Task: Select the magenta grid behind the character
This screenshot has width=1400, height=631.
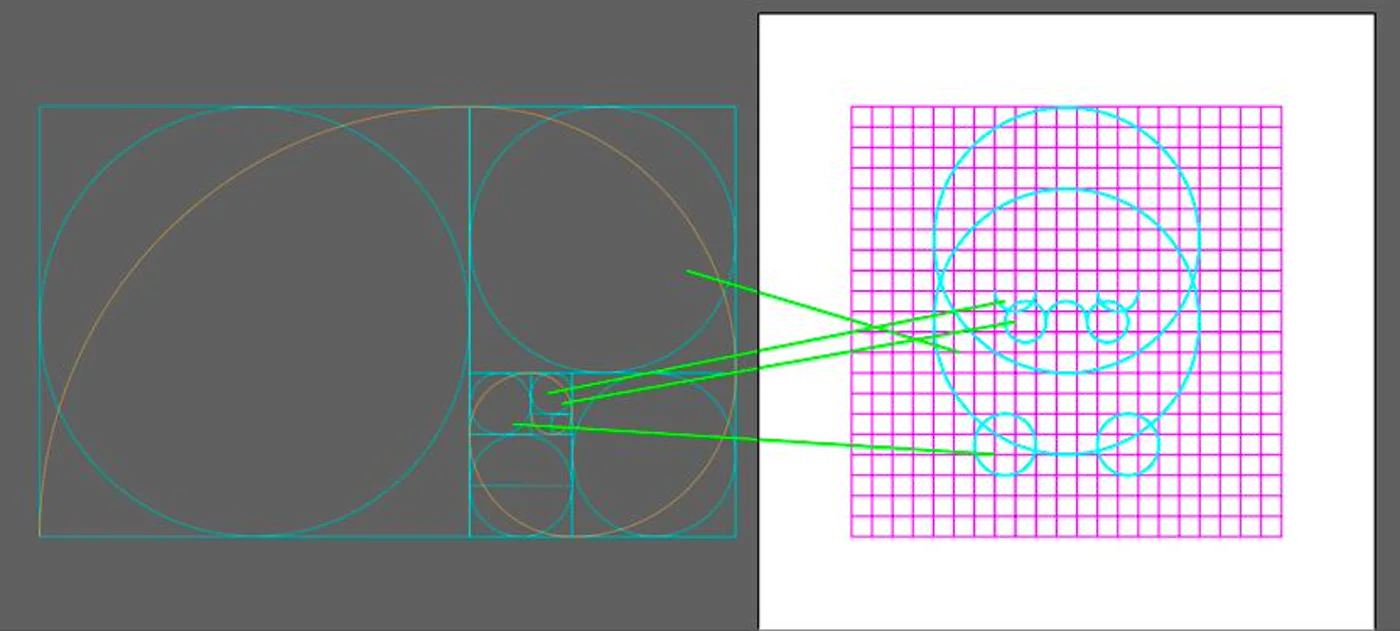Action: (x=1066, y=321)
